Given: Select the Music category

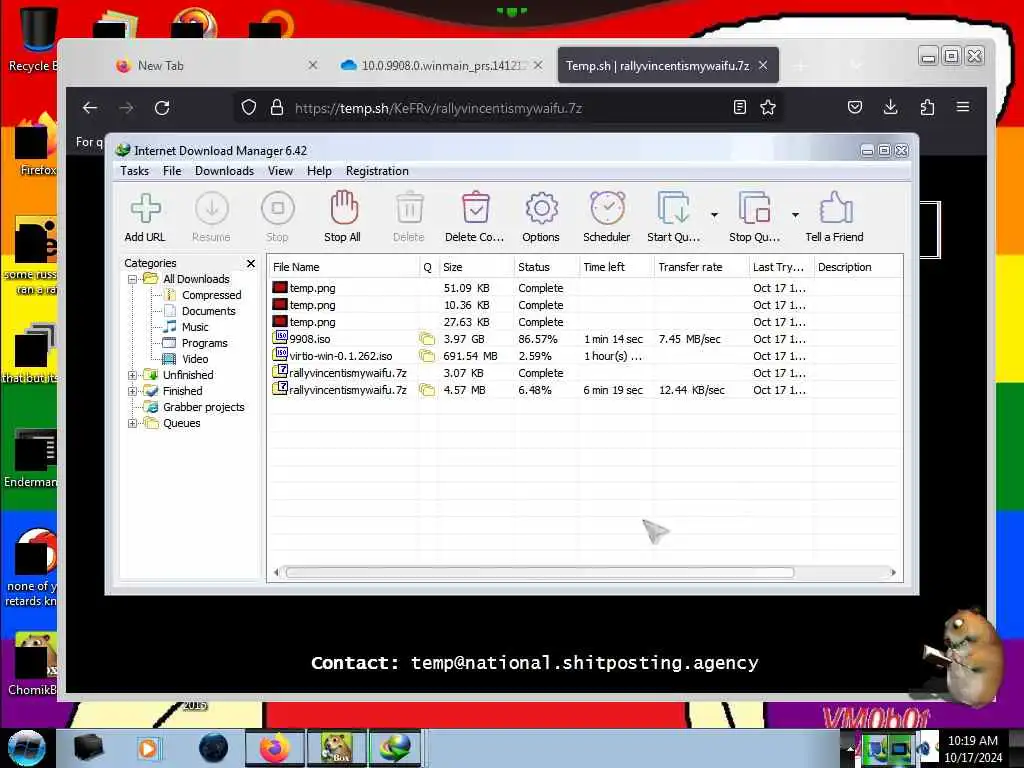Looking at the screenshot, I should point(195,327).
